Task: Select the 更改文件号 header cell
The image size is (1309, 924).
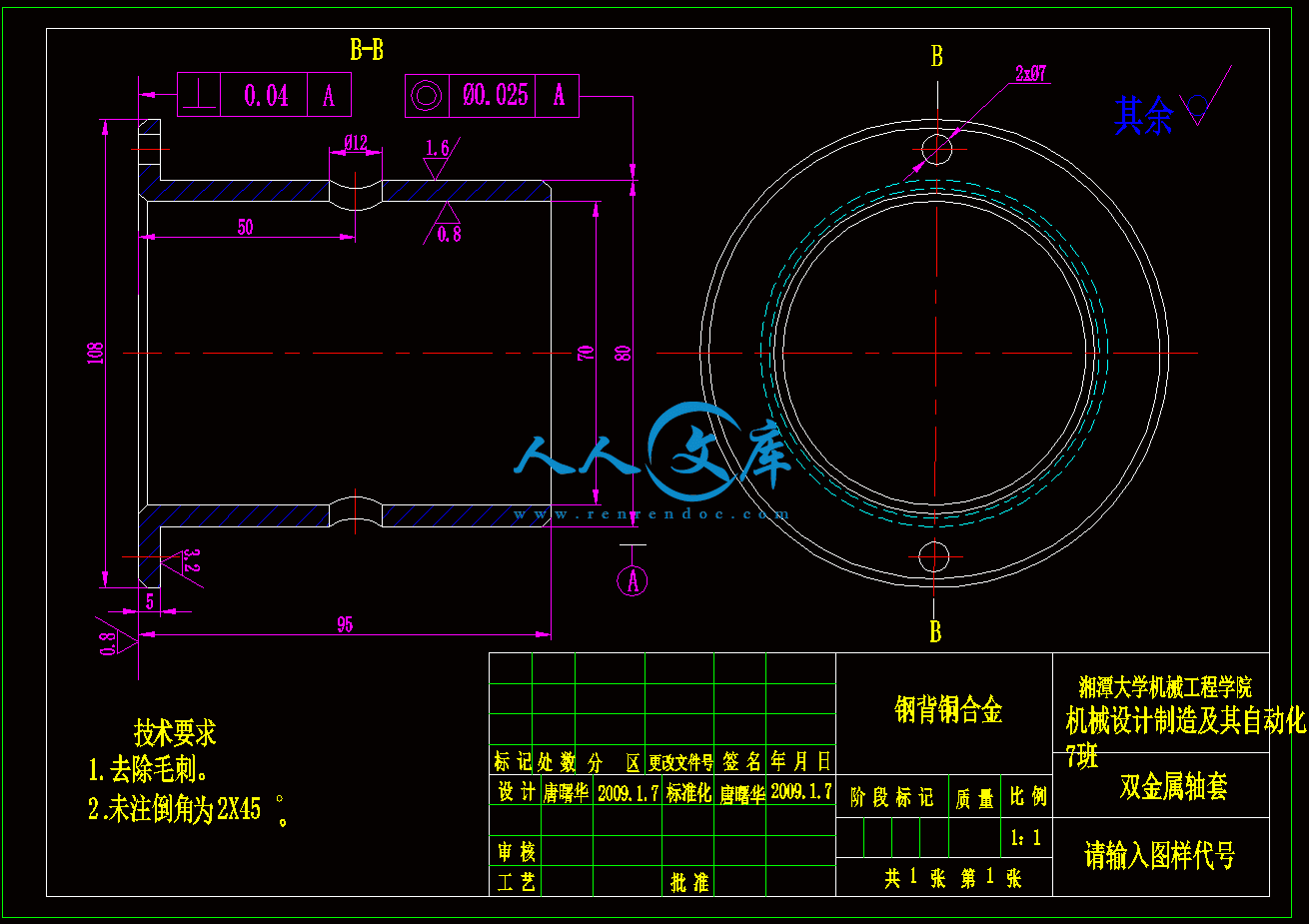Action: (x=680, y=762)
